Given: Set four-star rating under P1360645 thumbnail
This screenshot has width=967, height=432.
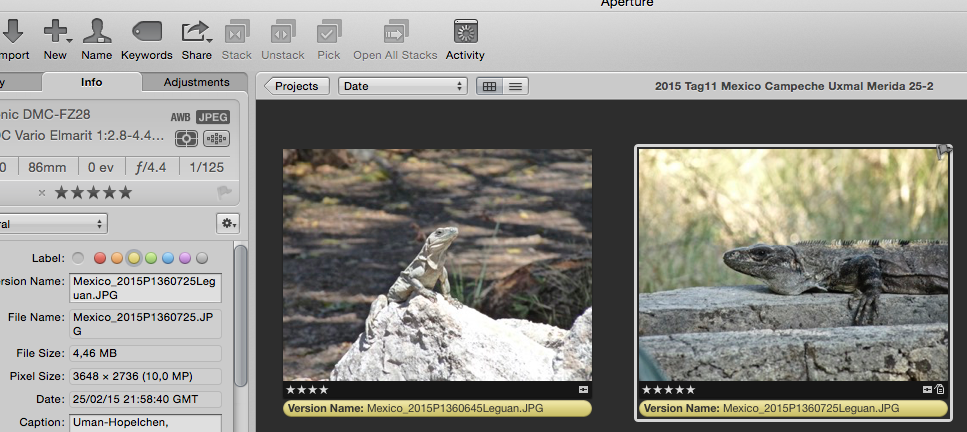Looking at the screenshot, I should coord(307,390).
